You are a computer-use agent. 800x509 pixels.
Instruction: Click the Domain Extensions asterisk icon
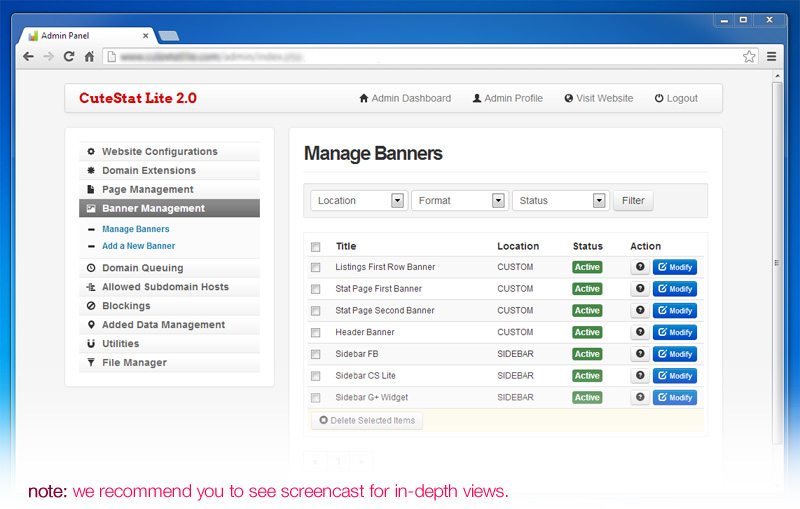tap(91, 170)
